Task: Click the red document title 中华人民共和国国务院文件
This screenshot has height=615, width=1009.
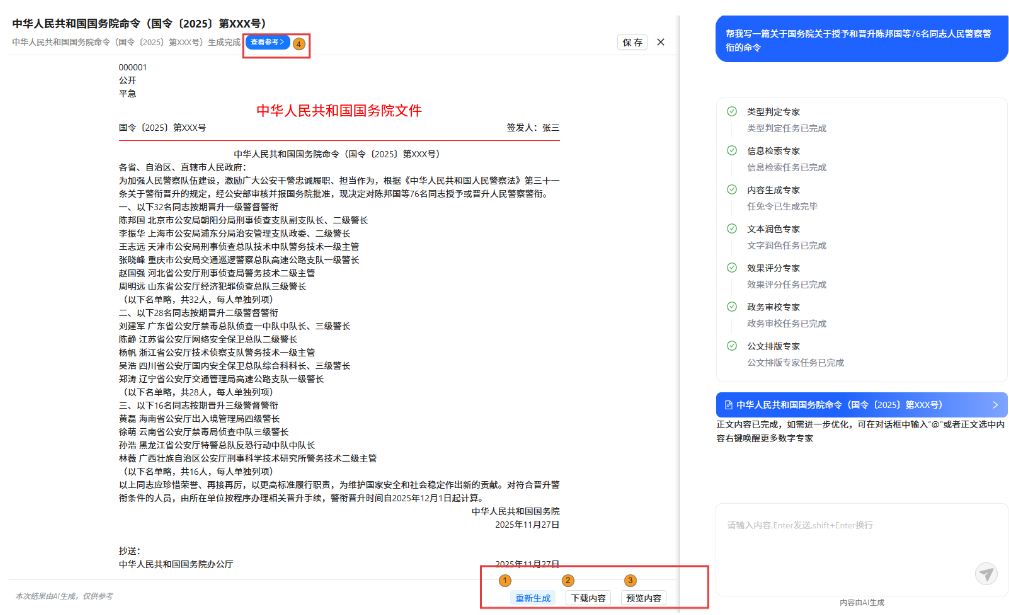Action: click(x=339, y=110)
